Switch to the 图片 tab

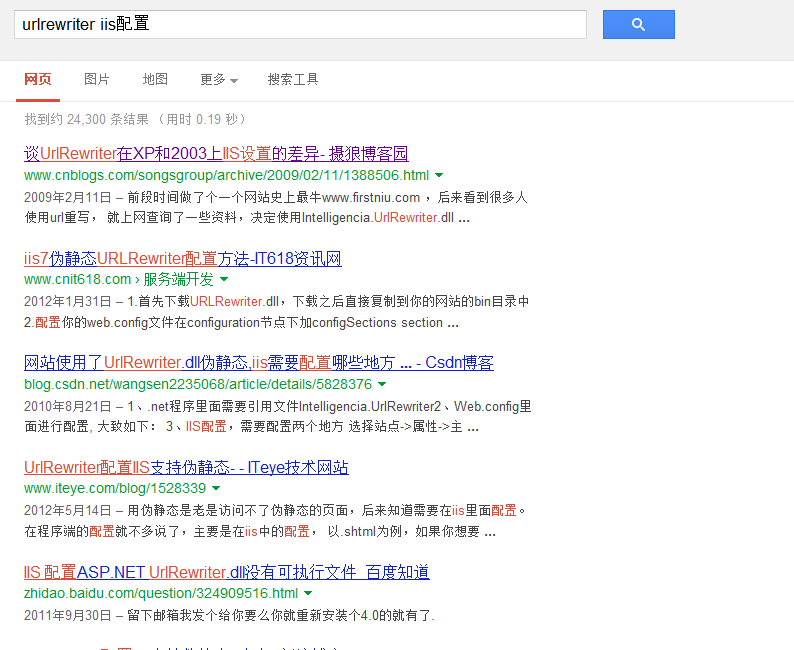click(x=97, y=79)
